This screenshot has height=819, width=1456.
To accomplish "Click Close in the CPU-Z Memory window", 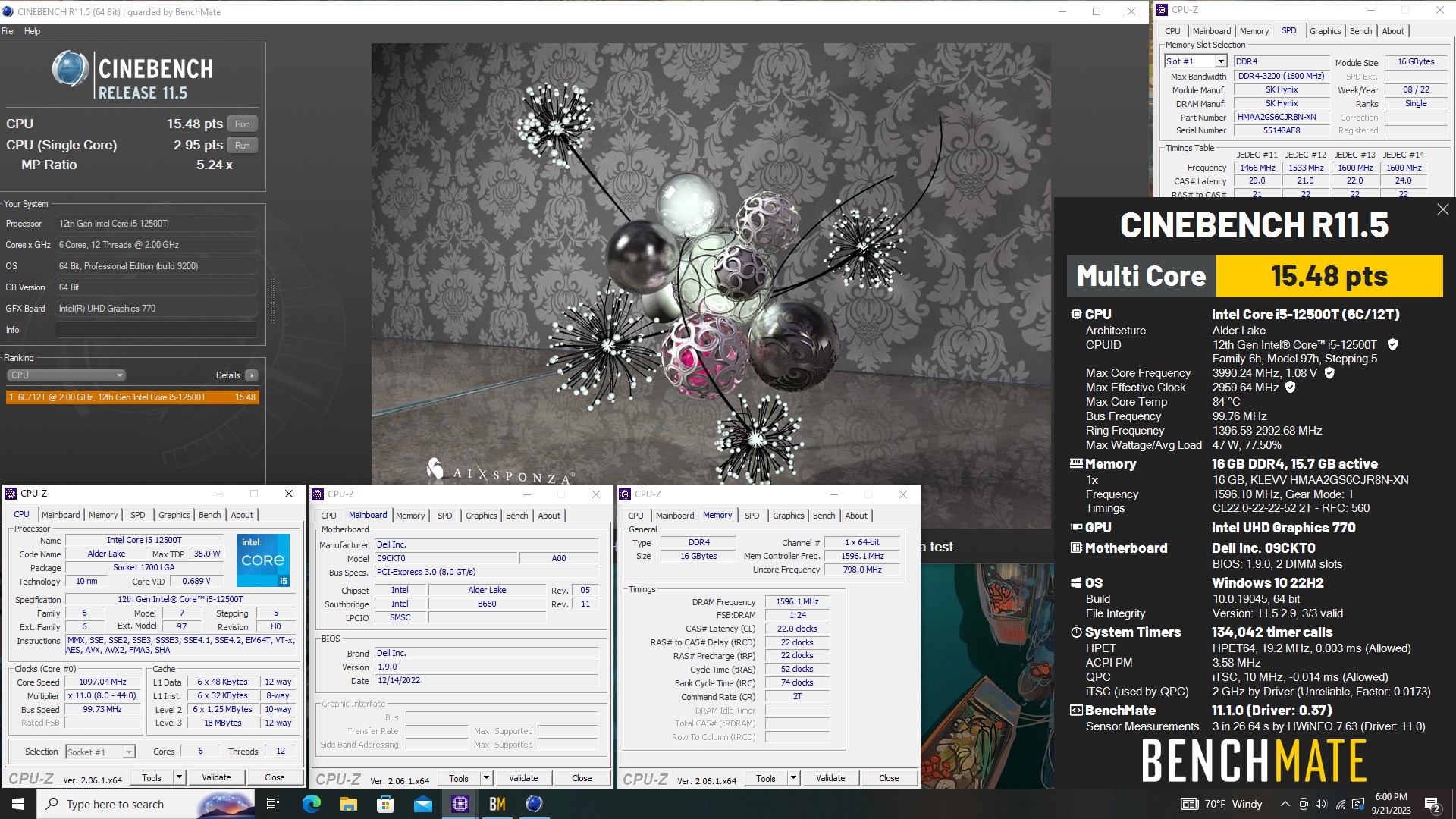I will (889, 778).
